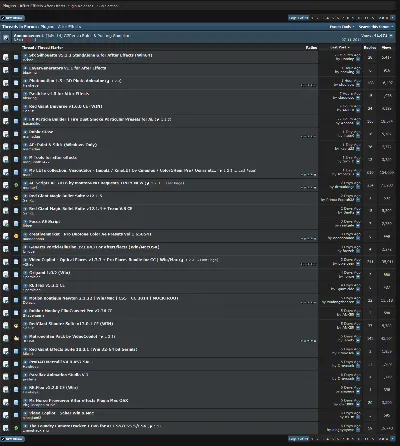Sort threads by the Views column header
Image resolution: width=400 pixels, height=446 pixels.
click(x=386, y=48)
